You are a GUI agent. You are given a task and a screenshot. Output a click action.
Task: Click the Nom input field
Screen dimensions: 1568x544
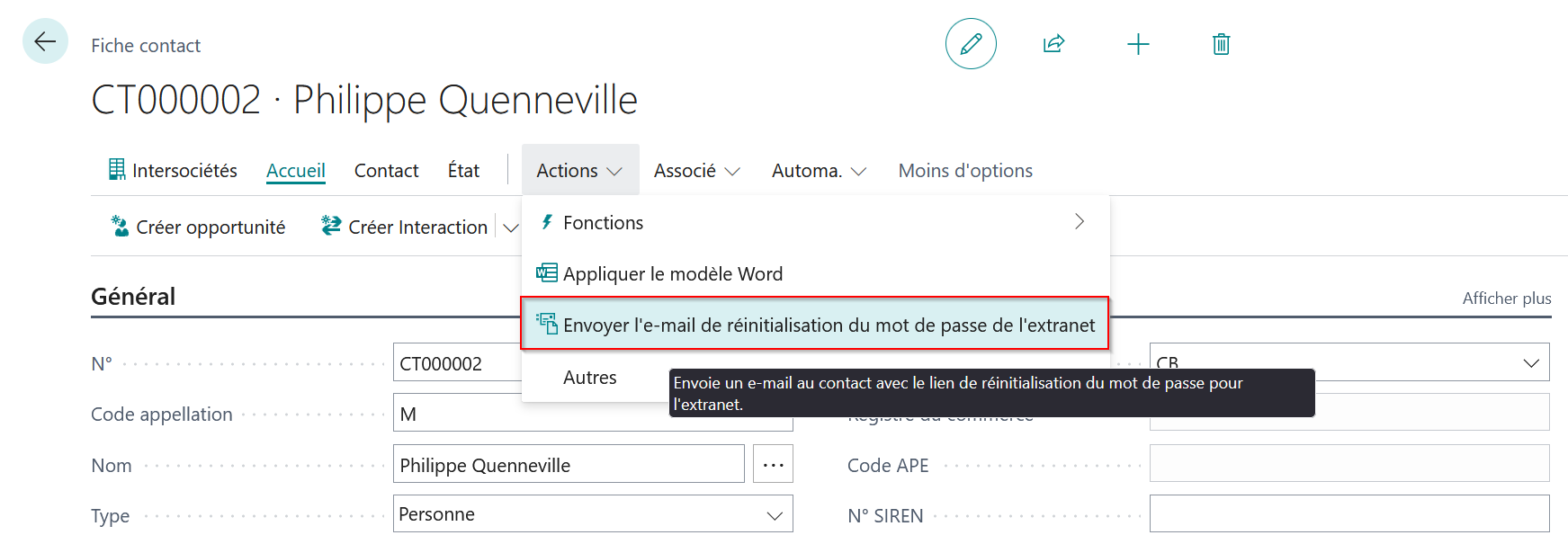pyautogui.click(x=569, y=464)
